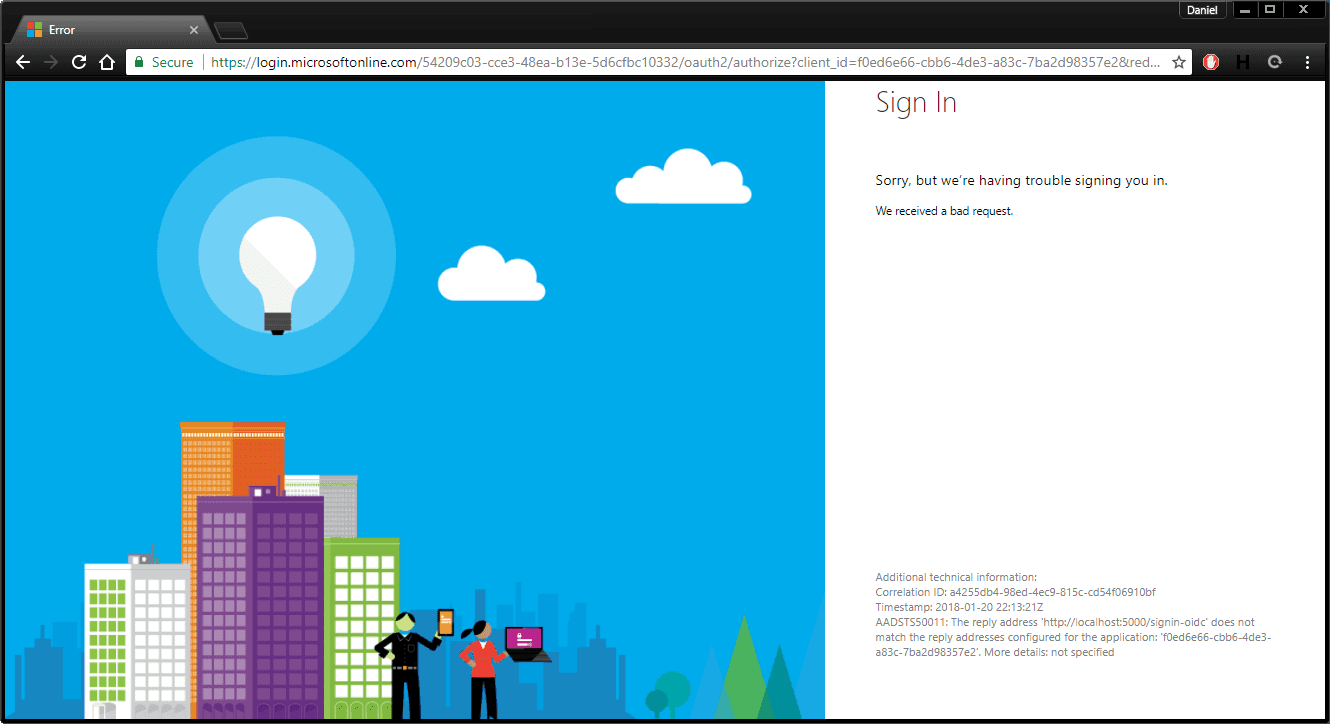This screenshot has width=1330, height=724.
Task: Click the Correlation ID text line
Action: pos(1015,592)
